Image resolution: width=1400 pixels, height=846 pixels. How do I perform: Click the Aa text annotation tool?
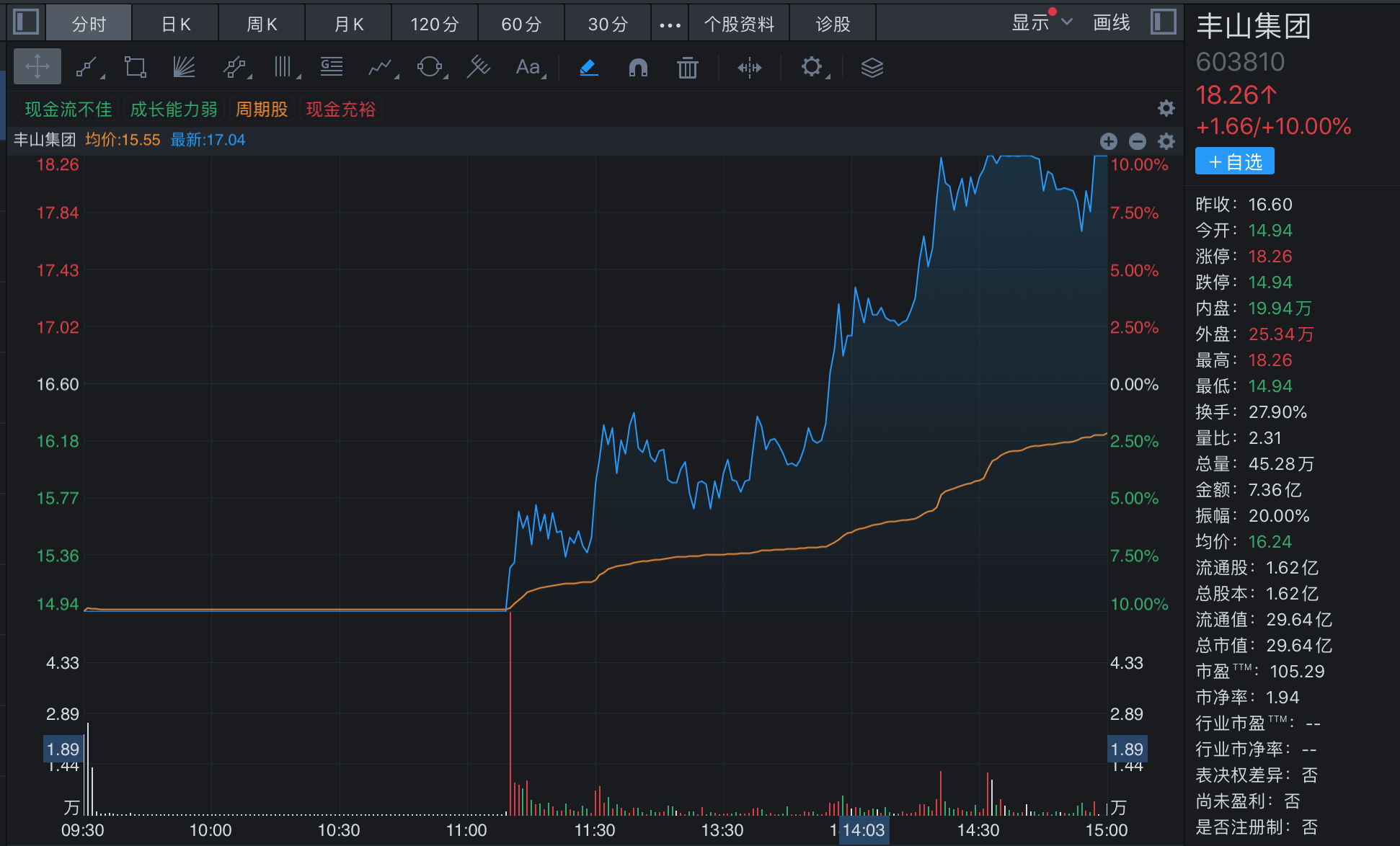(529, 68)
